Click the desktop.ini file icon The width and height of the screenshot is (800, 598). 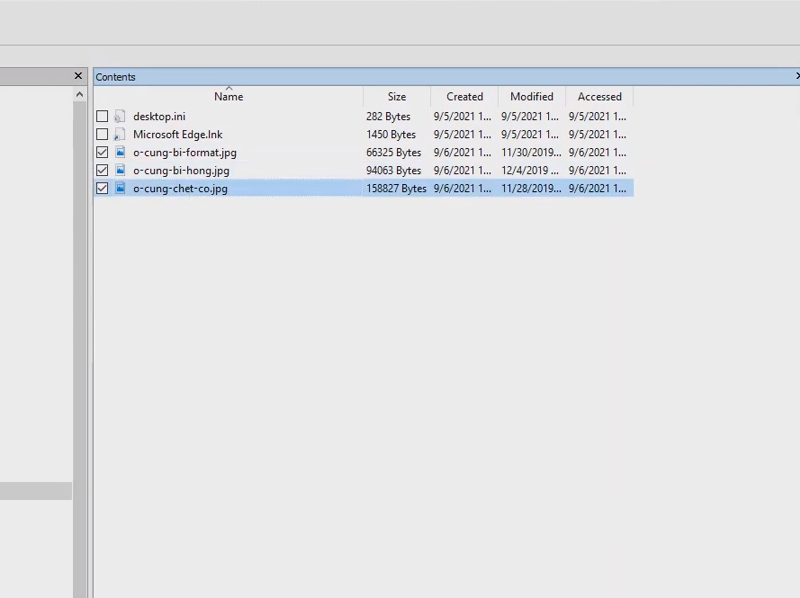[120, 117]
